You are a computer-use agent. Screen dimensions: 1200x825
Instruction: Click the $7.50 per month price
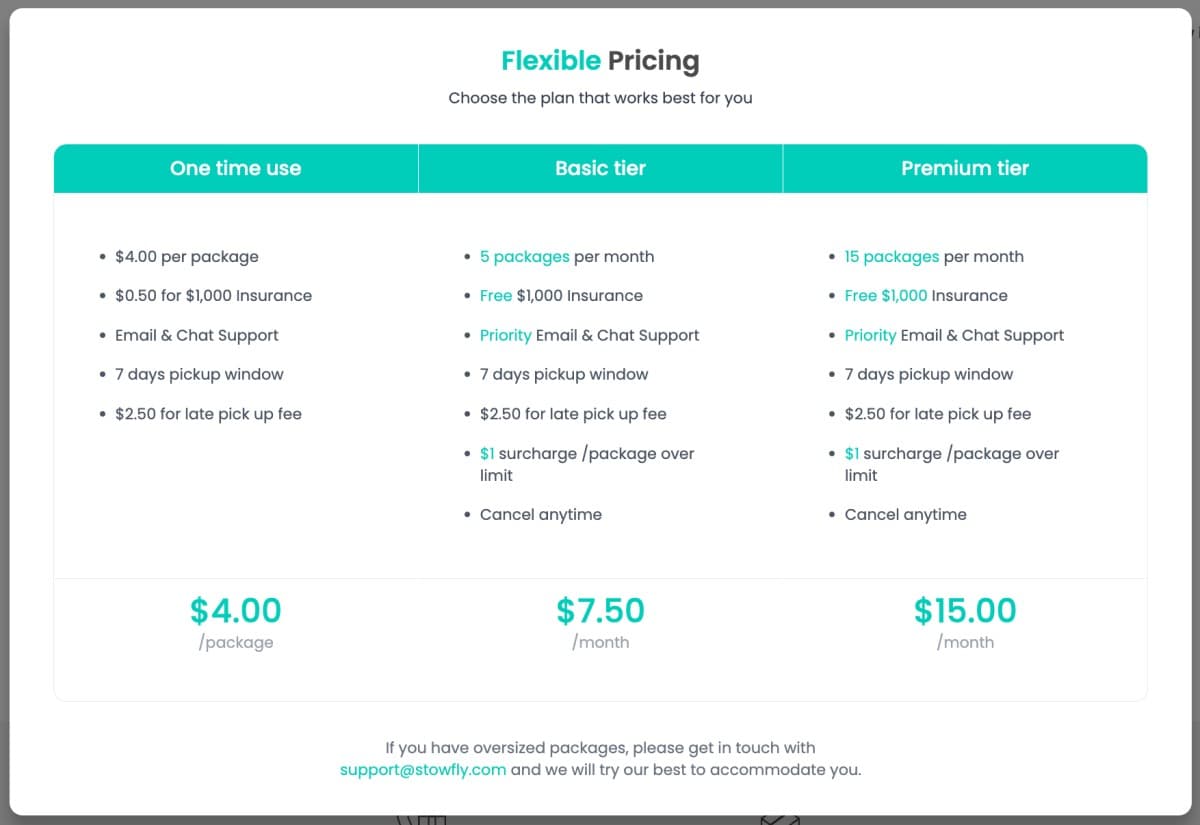pyautogui.click(x=600, y=610)
